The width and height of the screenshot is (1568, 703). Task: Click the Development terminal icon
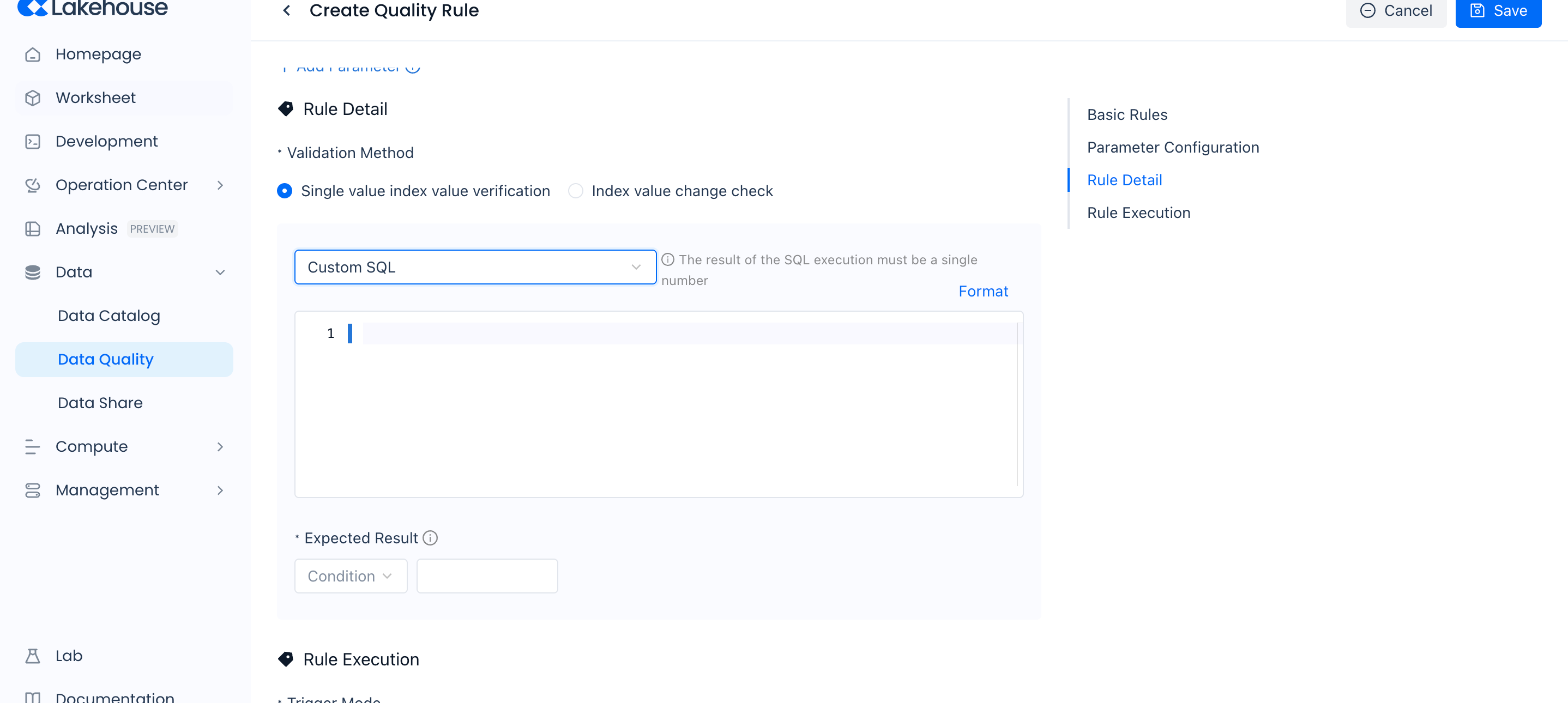pos(33,142)
